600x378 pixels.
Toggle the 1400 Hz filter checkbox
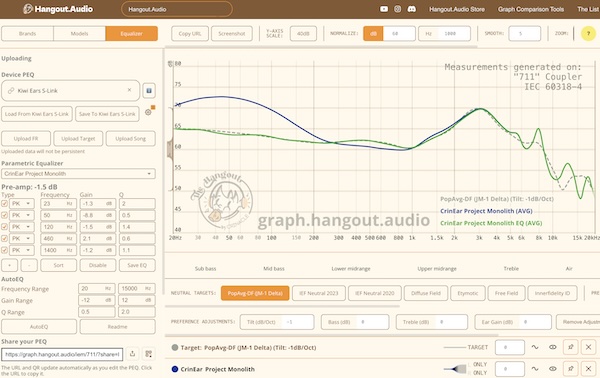pyautogui.click(x=5, y=250)
